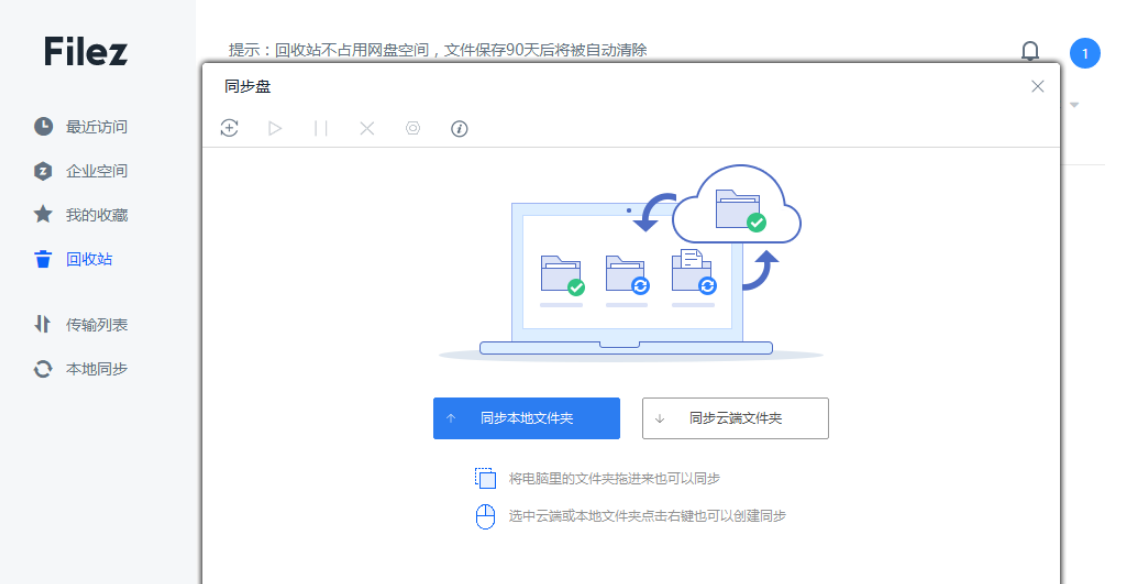
Task: Click the sync settings circle icon
Action: pyautogui.click(x=413, y=128)
